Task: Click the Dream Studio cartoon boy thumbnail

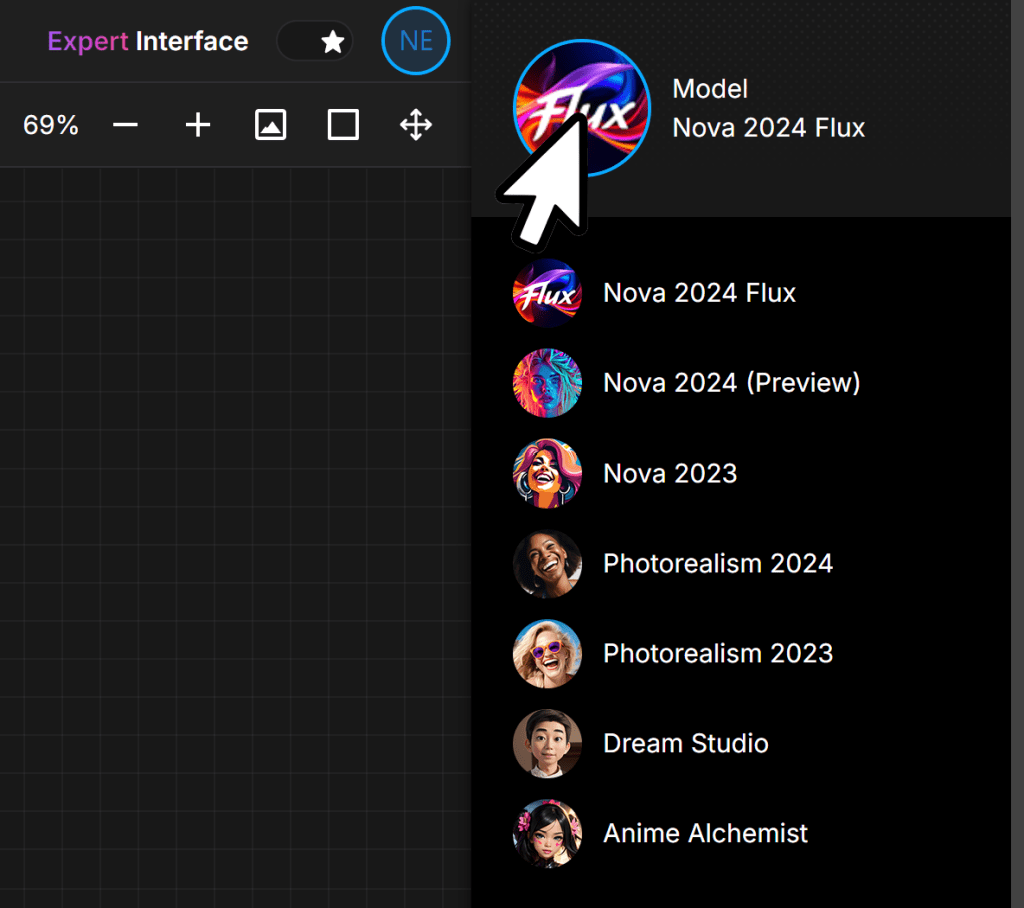Action: coord(547,743)
